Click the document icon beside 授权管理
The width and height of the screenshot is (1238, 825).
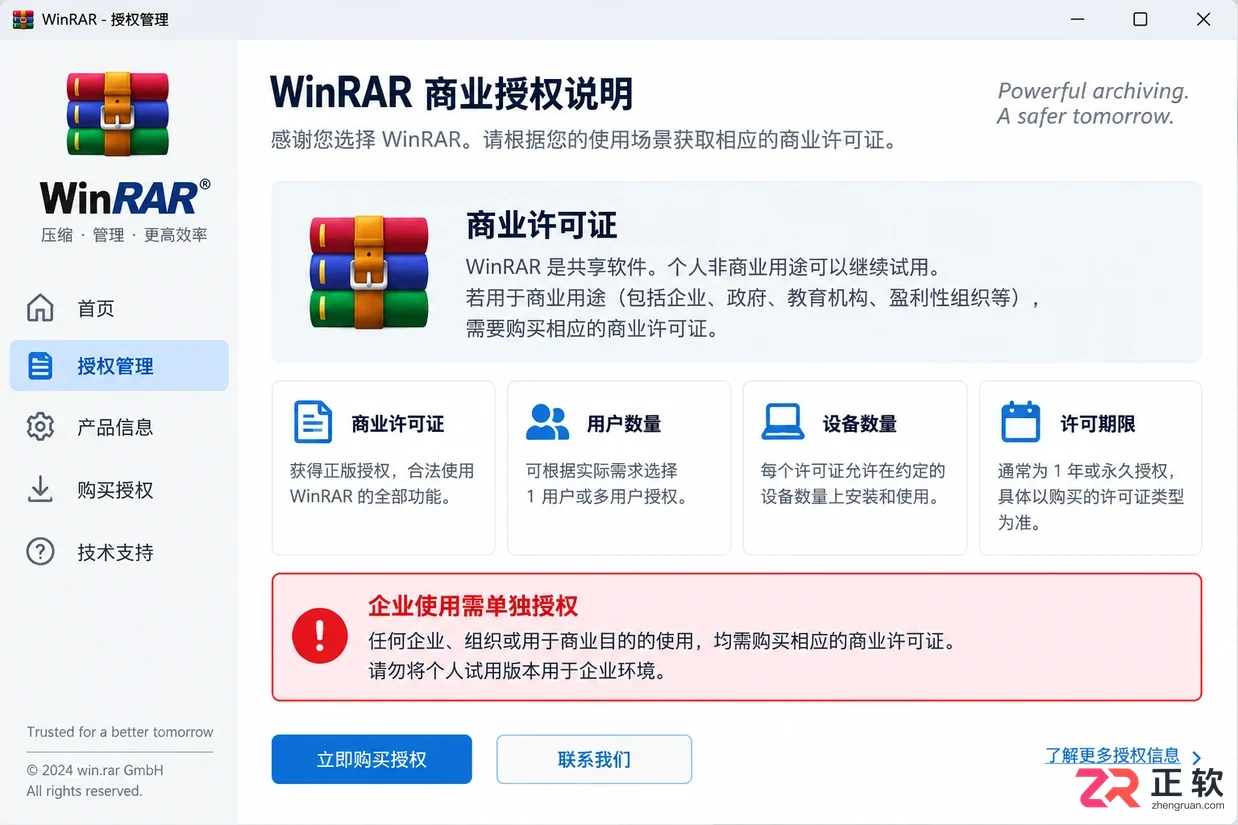pyautogui.click(x=40, y=366)
